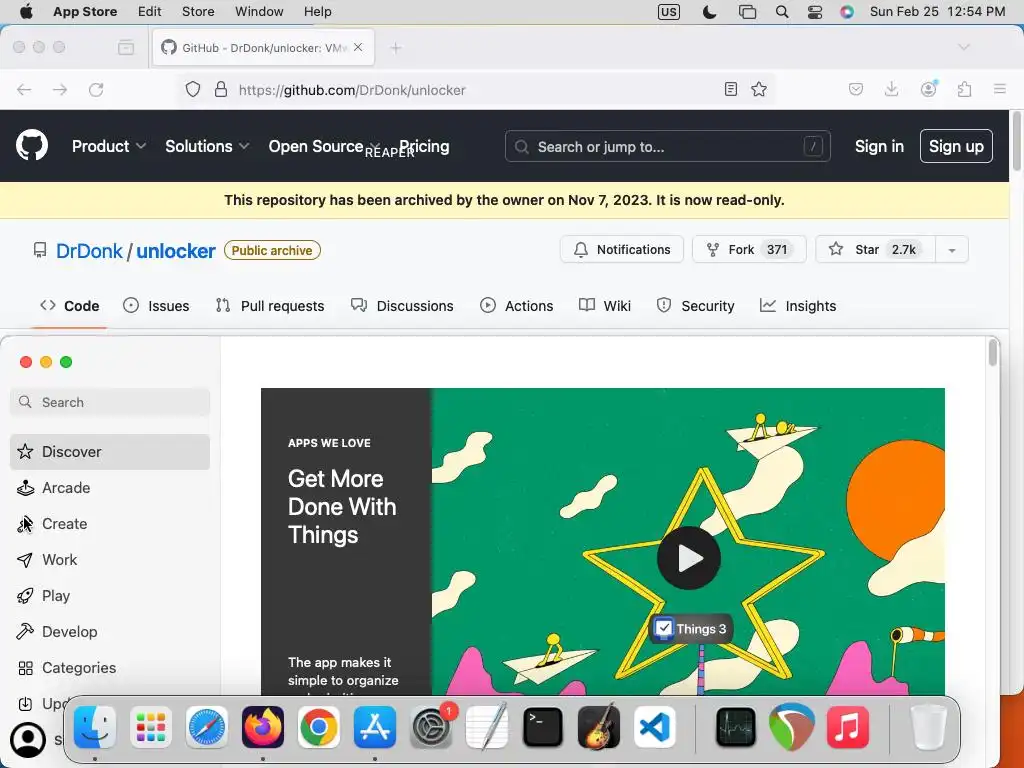
Task: Open Trash in the Dock
Action: pos(929,727)
